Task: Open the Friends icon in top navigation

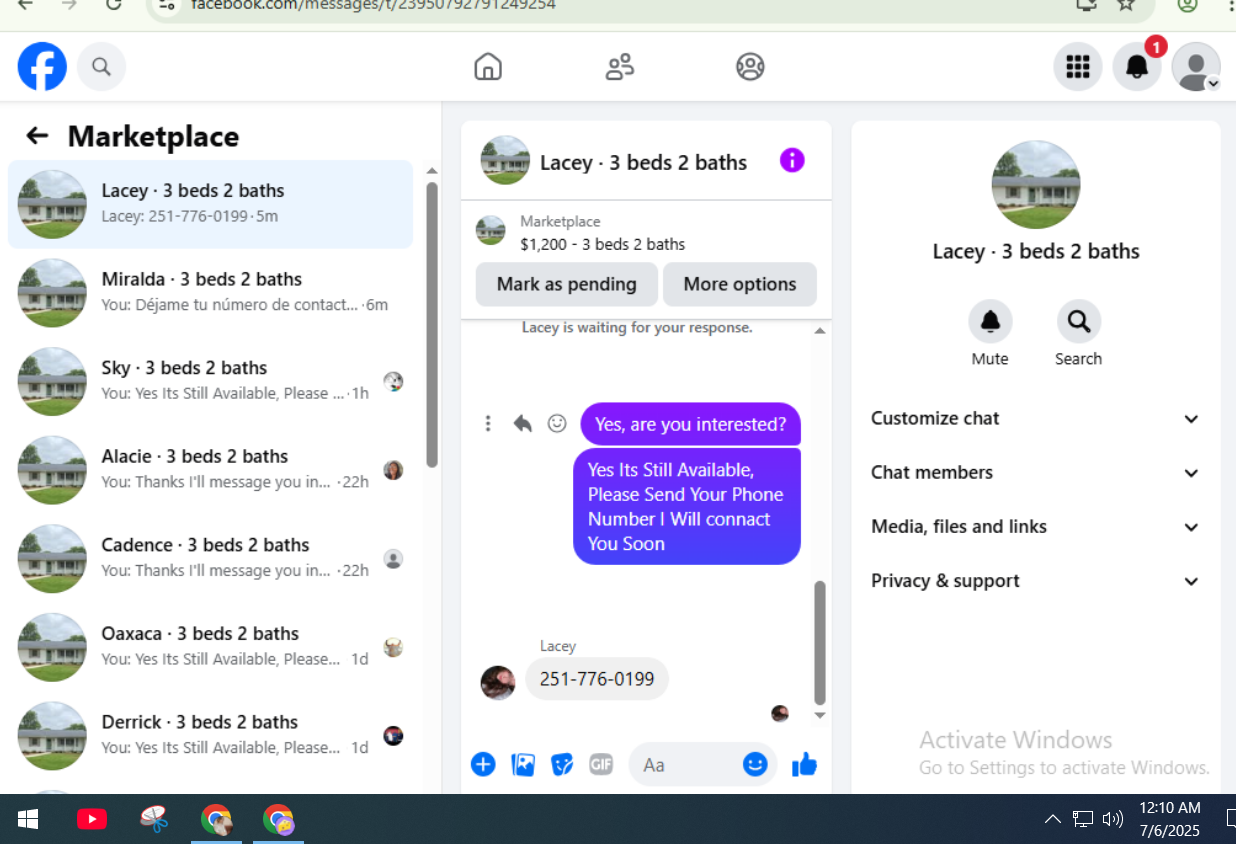Action: [620, 67]
